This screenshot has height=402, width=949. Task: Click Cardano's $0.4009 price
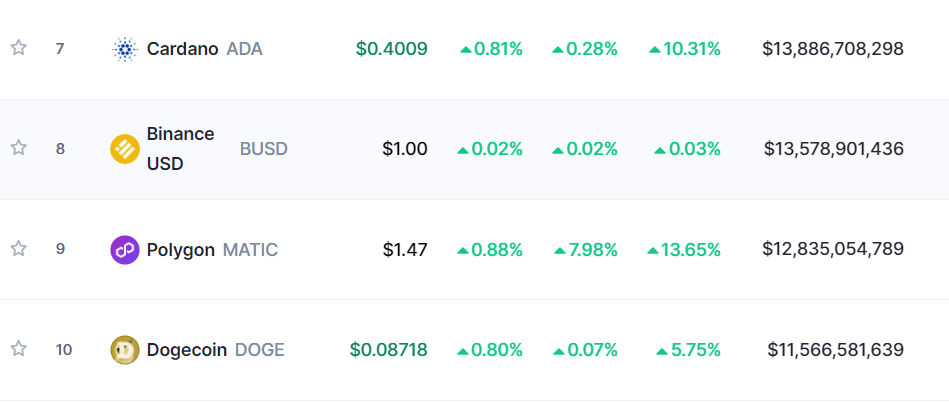[392, 49]
